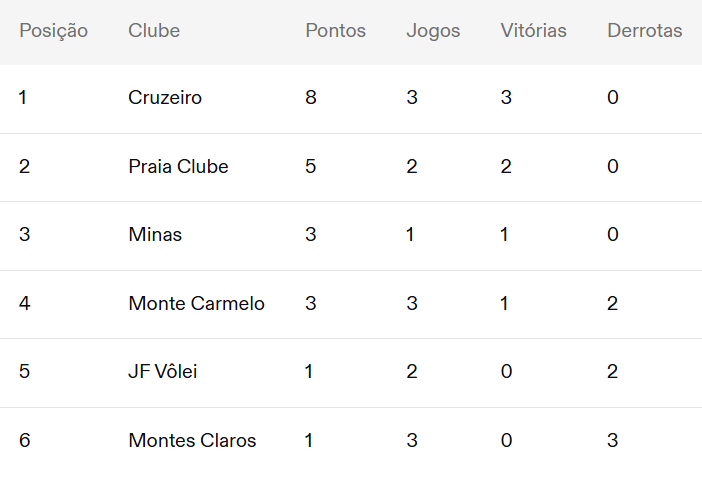Click the Derrotas column header

pos(645,31)
